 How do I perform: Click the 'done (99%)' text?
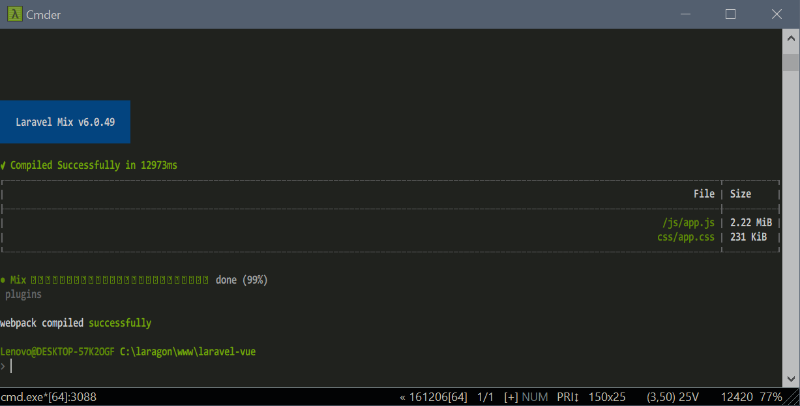(241, 280)
